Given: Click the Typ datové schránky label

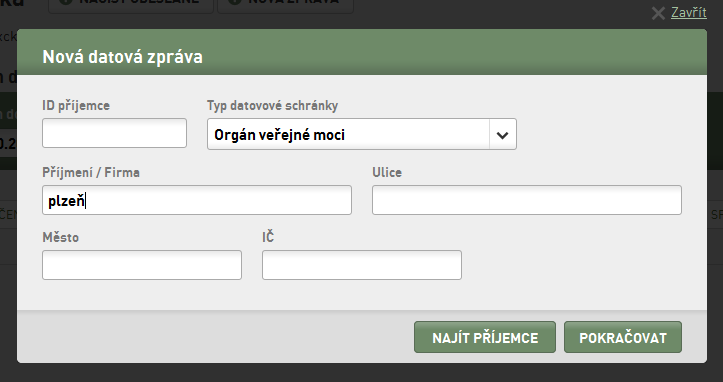Looking at the screenshot, I should [273, 106].
